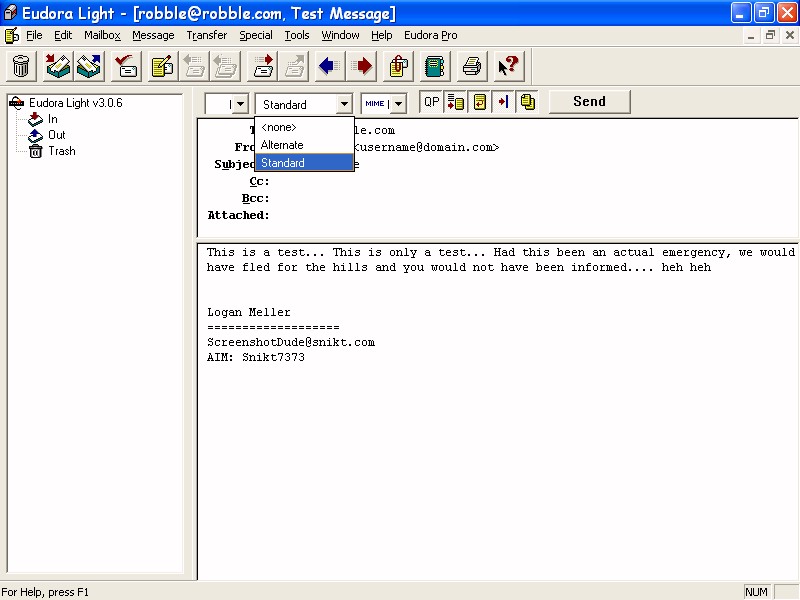800x600 pixels.
Task: Click the sender address <username@domain.com>
Action: [427, 147]
